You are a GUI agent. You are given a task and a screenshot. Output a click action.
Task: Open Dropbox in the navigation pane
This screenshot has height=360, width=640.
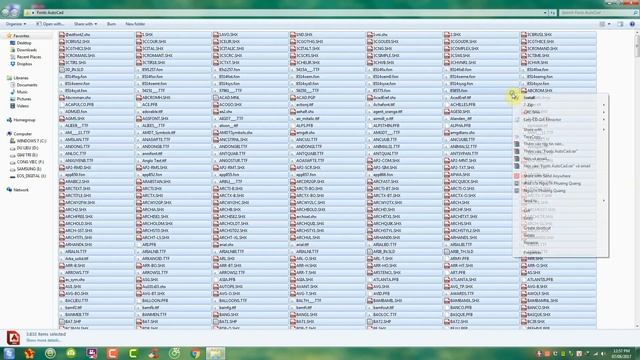pyautogui.click(x=24, y=64)
